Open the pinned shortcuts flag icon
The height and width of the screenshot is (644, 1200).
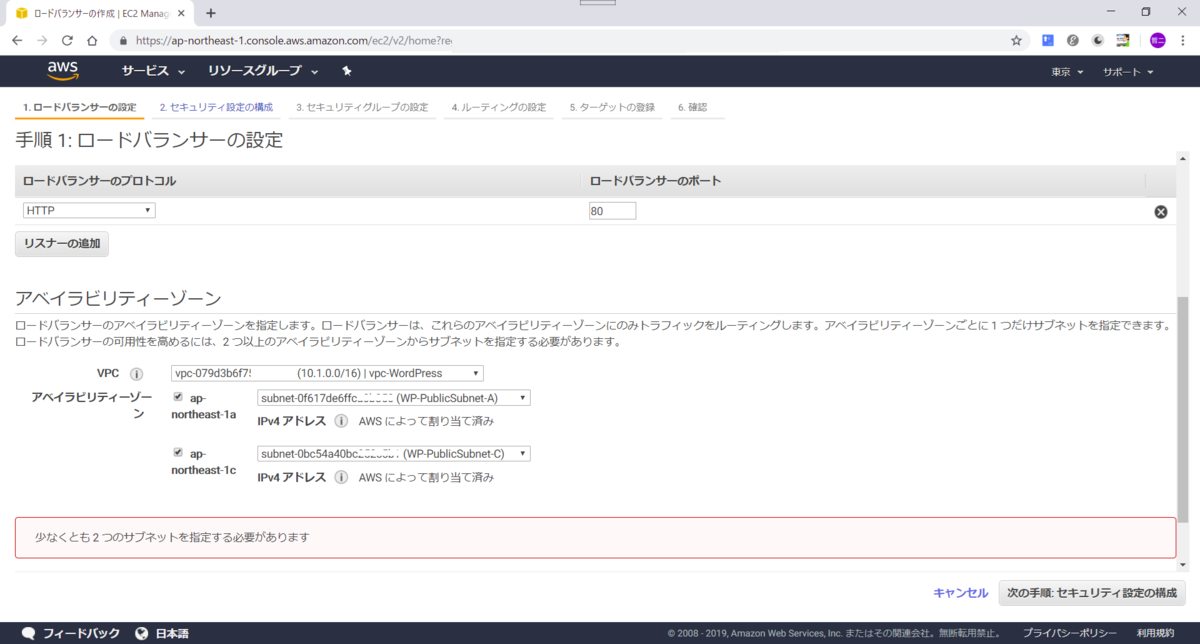click(346, 70)
